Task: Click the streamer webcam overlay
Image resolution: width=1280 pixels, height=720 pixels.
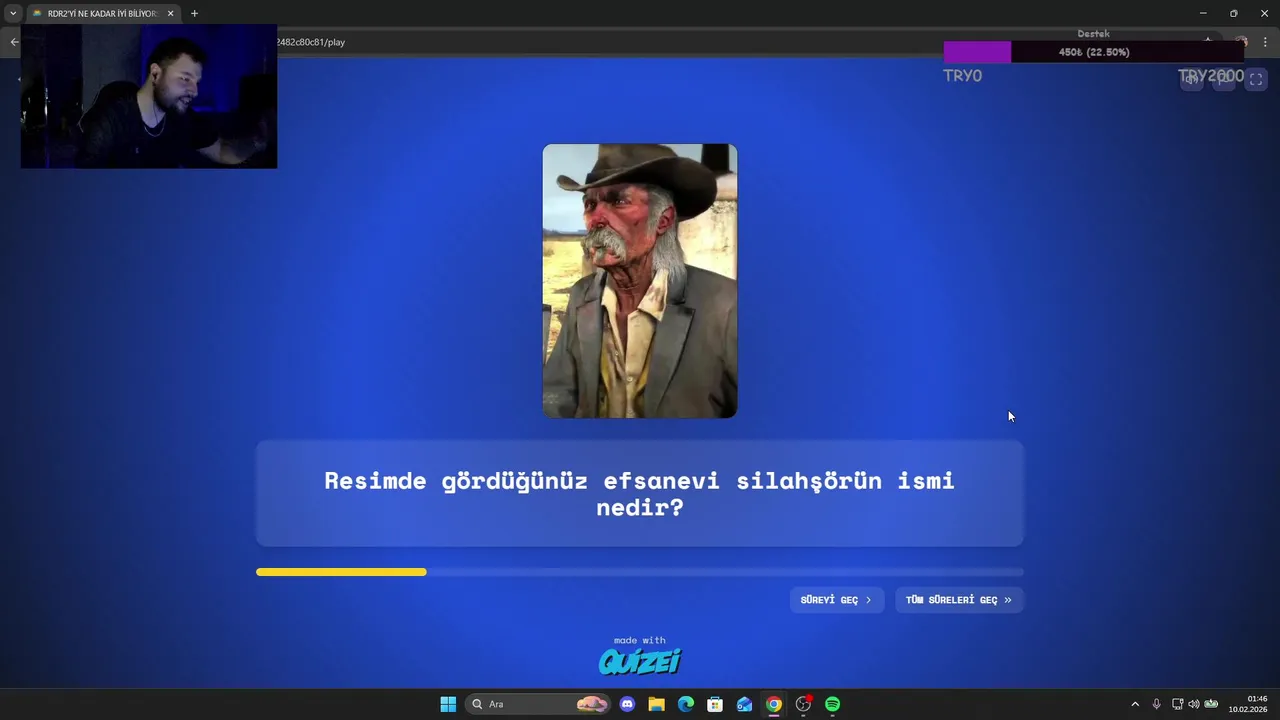Action: (x=149, y=96)
